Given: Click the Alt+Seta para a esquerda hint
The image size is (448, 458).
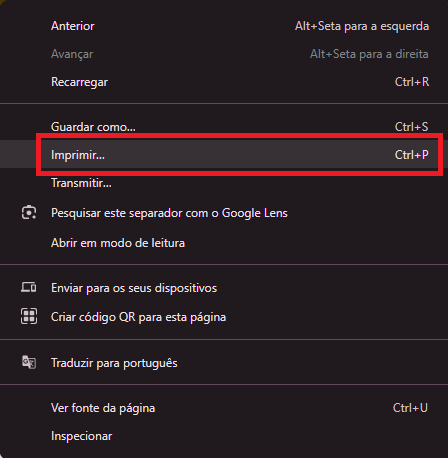Looking at the screenshot, I should click(362, 26).
